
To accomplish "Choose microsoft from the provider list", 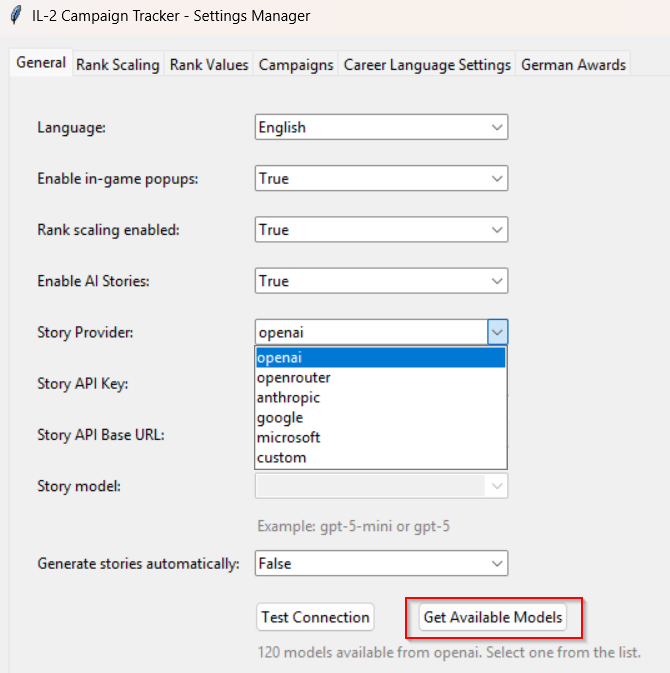I will 380,438.
